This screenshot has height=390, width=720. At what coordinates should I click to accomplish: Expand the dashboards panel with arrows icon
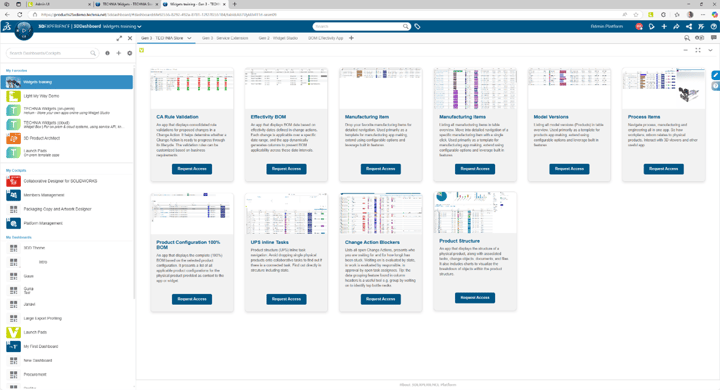point(119,39)
